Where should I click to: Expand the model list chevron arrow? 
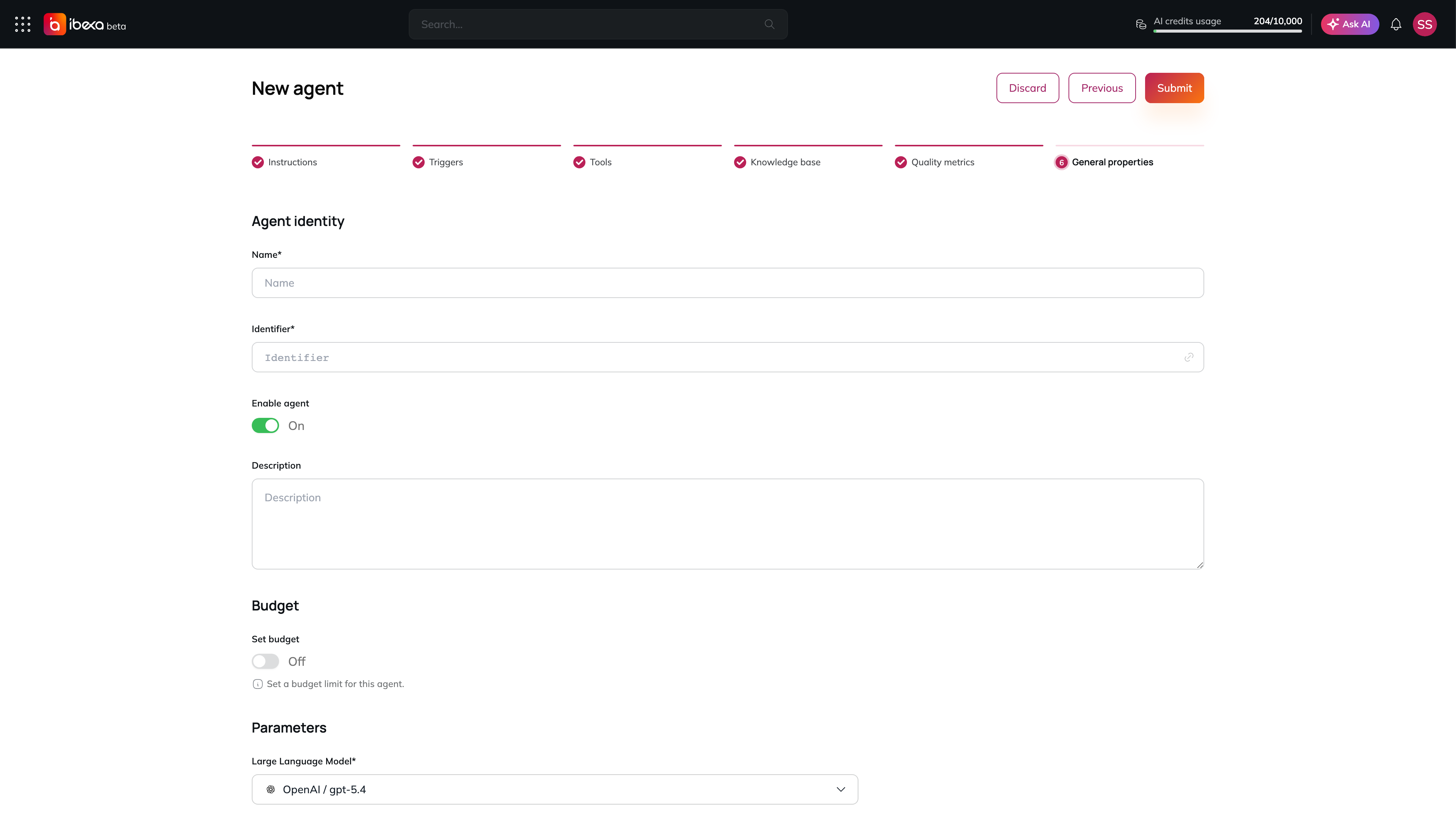pos(841,789)
